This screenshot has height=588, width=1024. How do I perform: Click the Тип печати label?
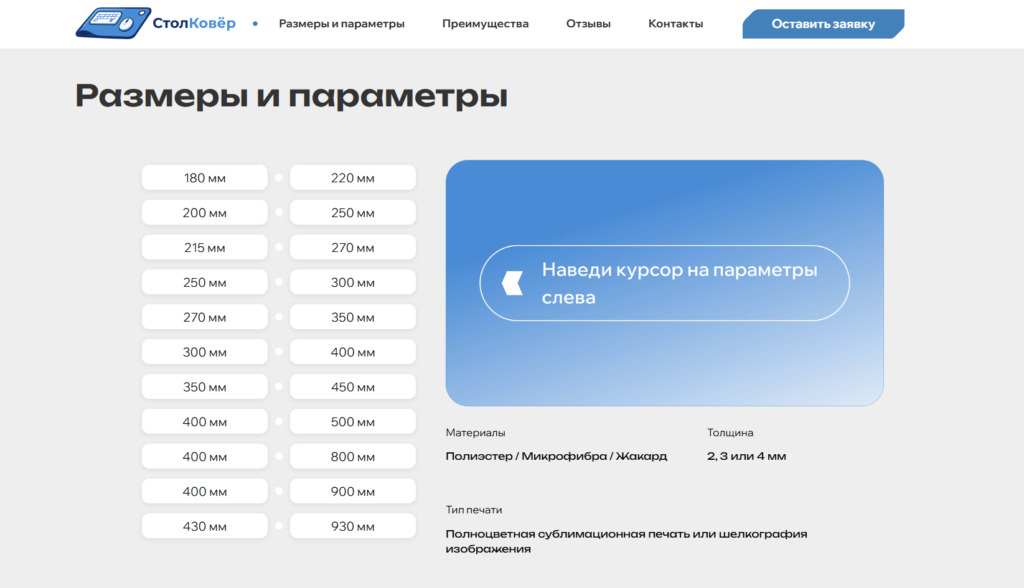pos(474,510)
